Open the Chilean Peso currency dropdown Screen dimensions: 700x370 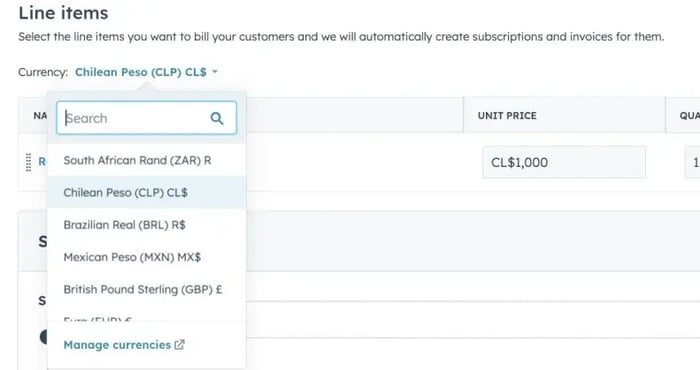coord(141,72)
